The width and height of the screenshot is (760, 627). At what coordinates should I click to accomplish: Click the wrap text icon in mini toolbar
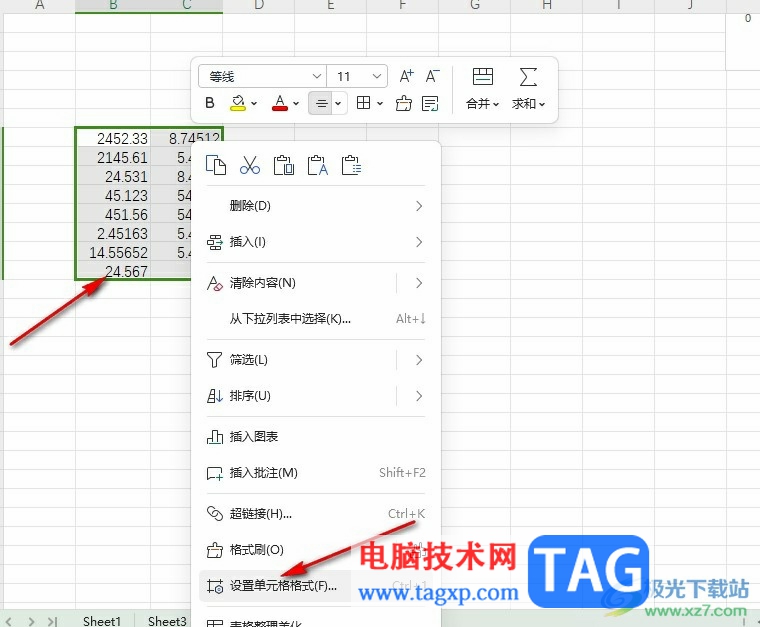(430, 103)
